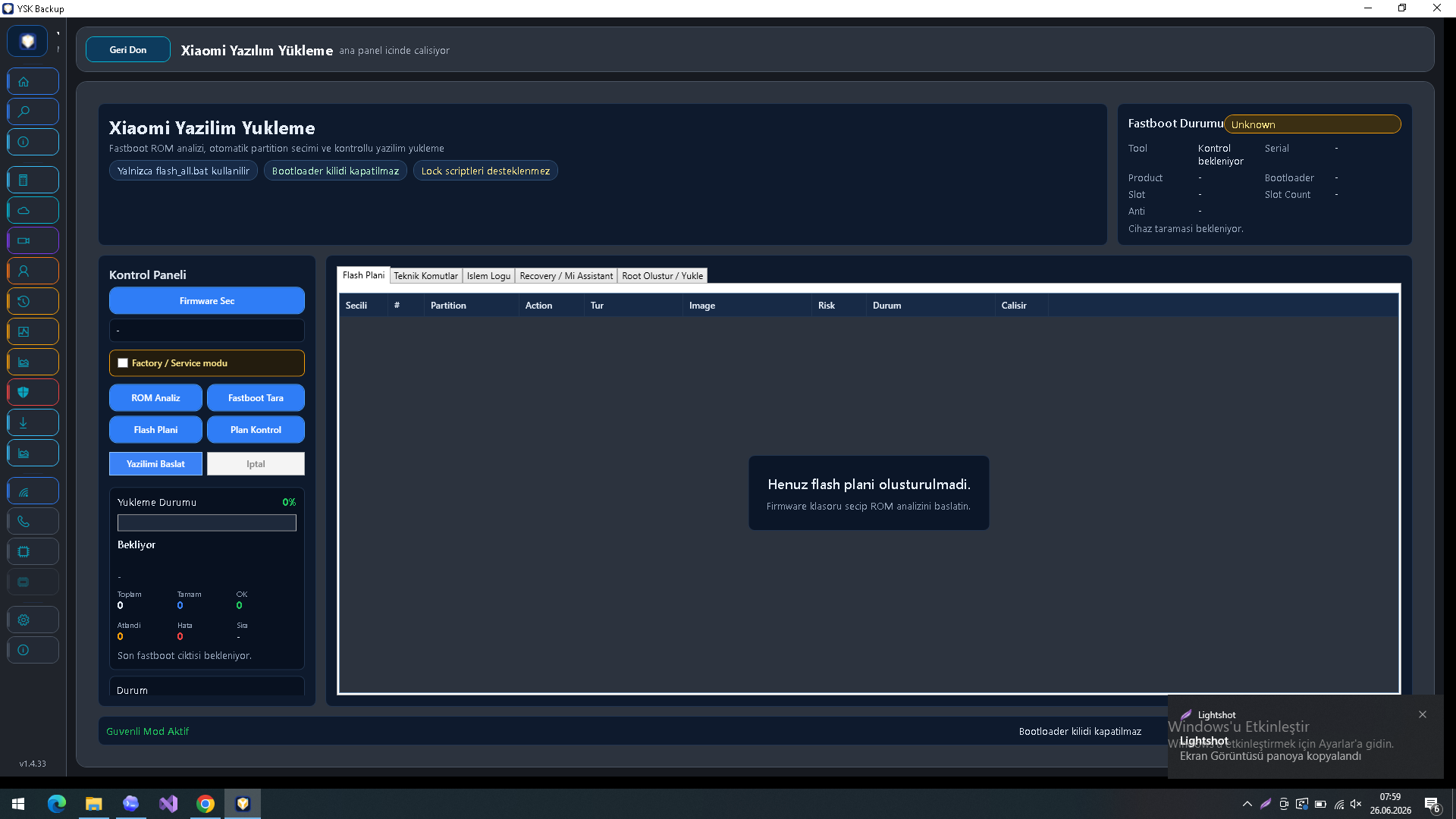The image size is (1456, 819).
Task: Select the info icon beneath the magnifier
Action: pos(33,142)
